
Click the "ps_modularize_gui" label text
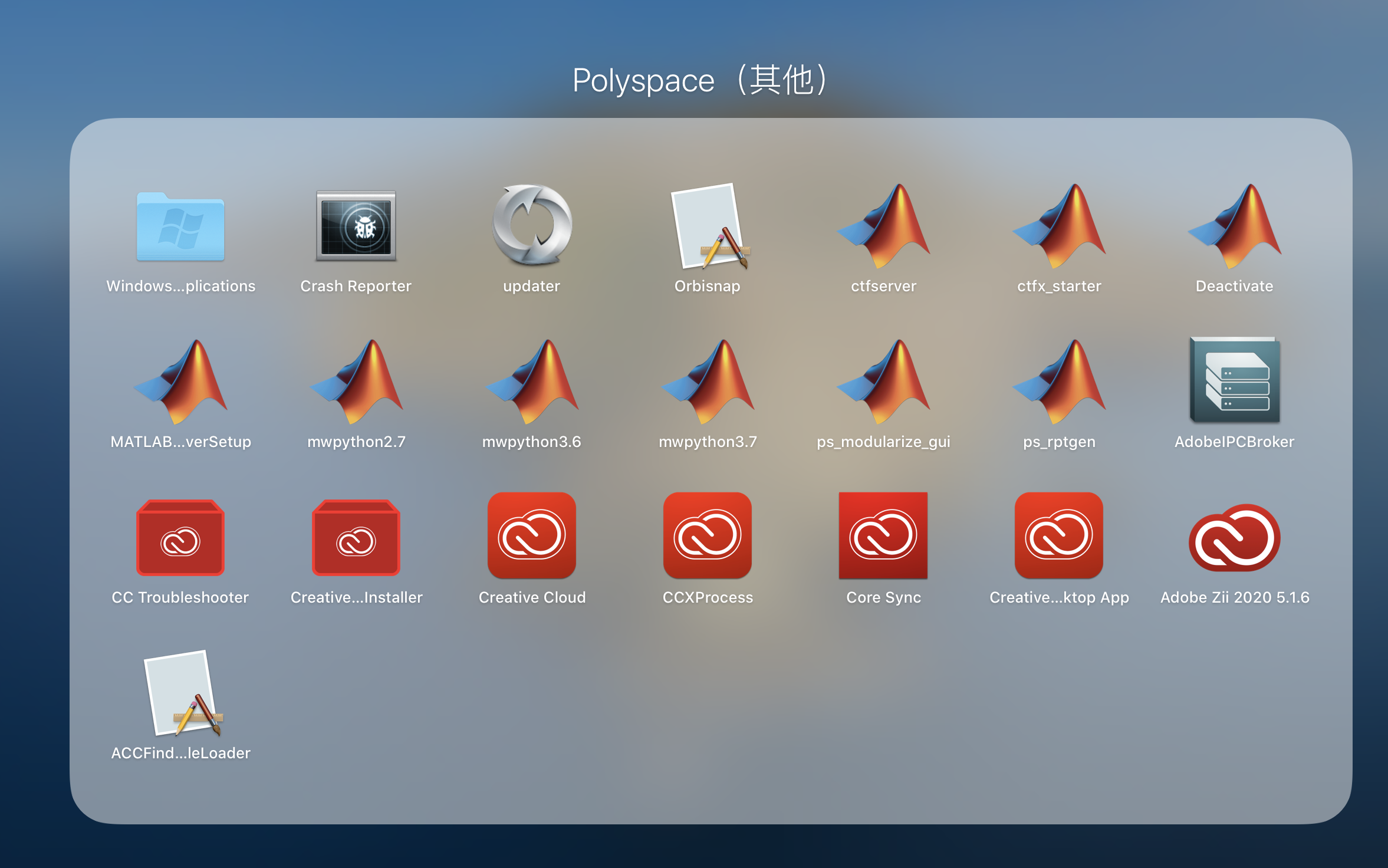[883, 442]
